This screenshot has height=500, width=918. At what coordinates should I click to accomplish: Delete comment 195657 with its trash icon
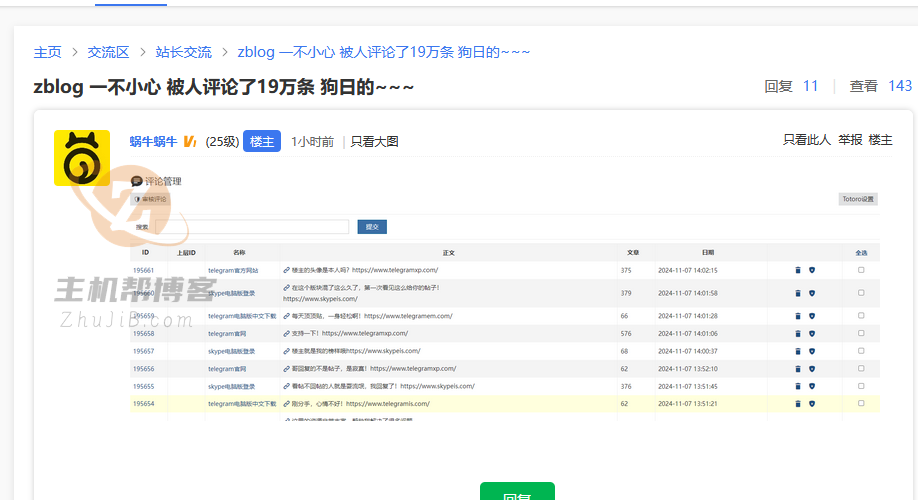[797, 351]
